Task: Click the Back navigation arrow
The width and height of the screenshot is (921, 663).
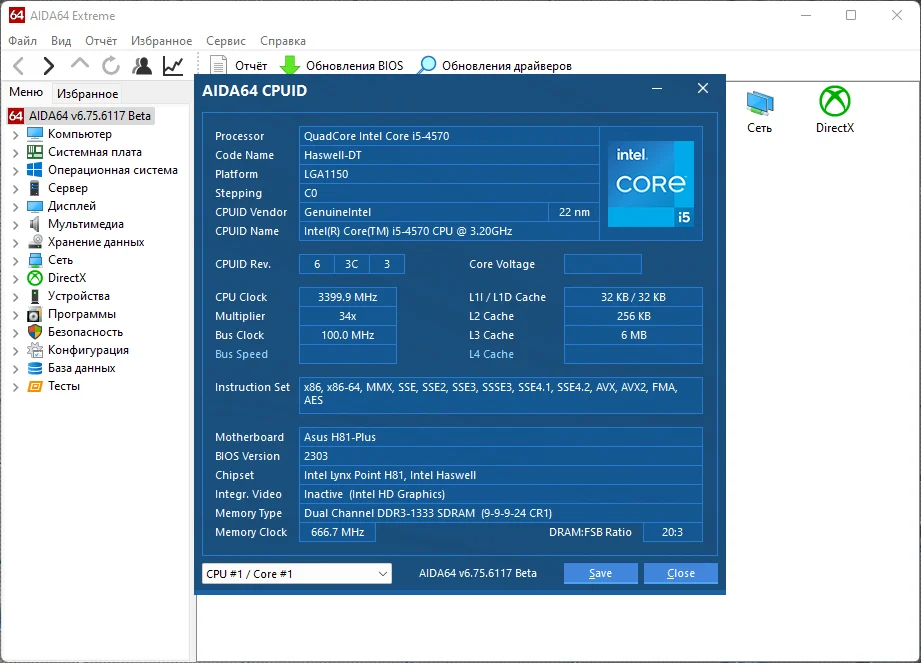Action: tap(19, 66)
